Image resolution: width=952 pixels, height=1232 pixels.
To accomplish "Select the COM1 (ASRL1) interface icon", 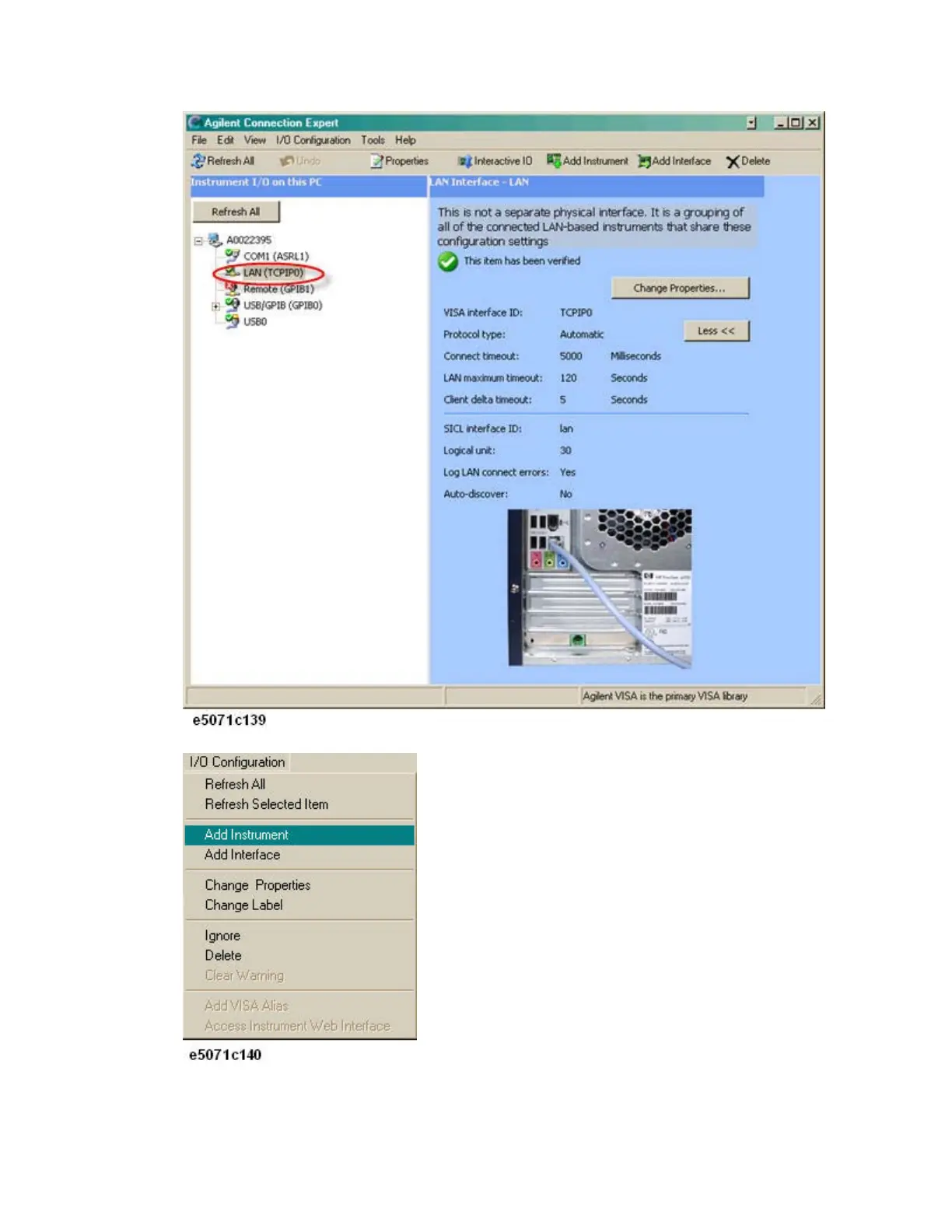I will [233, 255].
